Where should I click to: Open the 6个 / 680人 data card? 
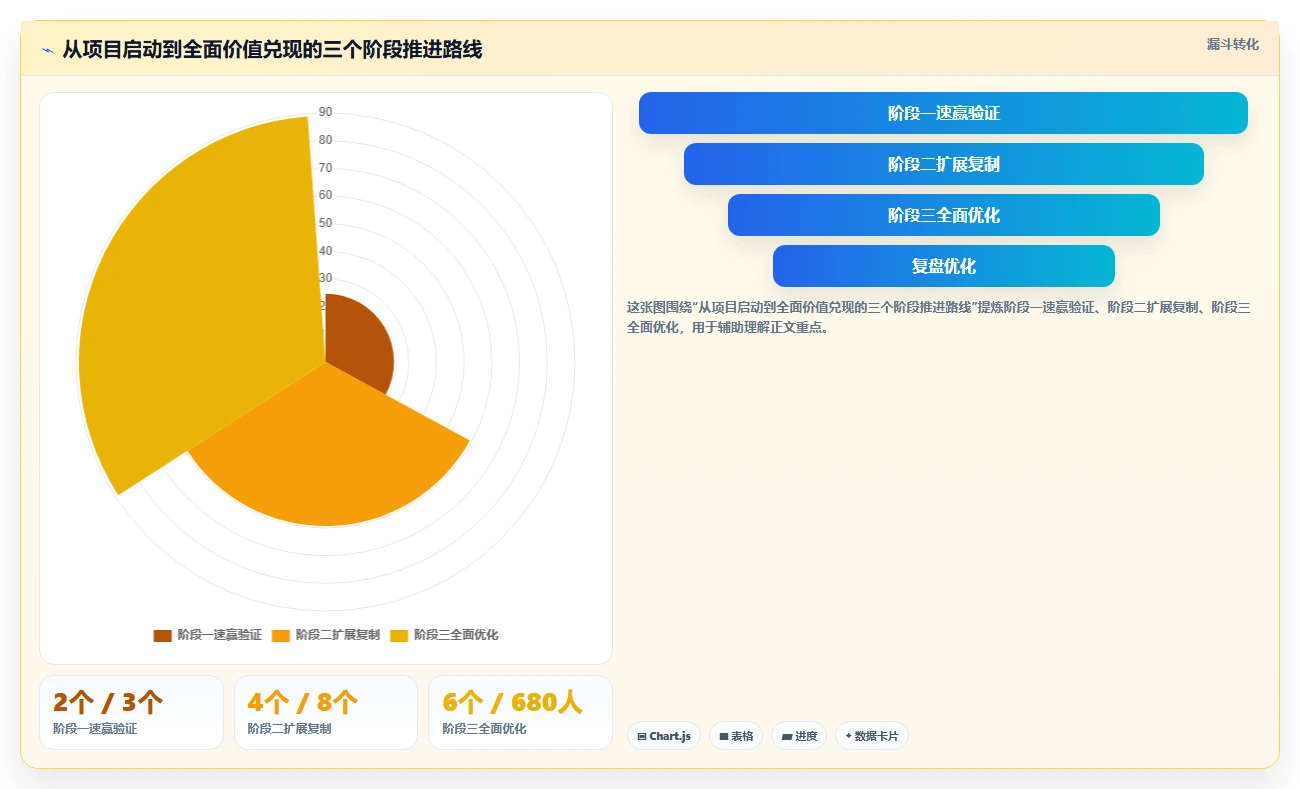pos(520,712)
